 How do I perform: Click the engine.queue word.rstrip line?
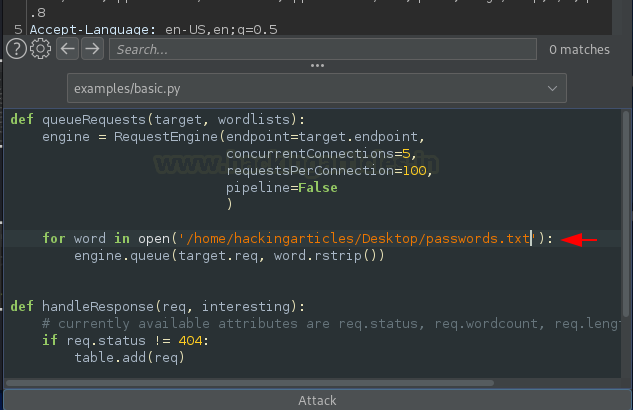[x=229, y=255]
